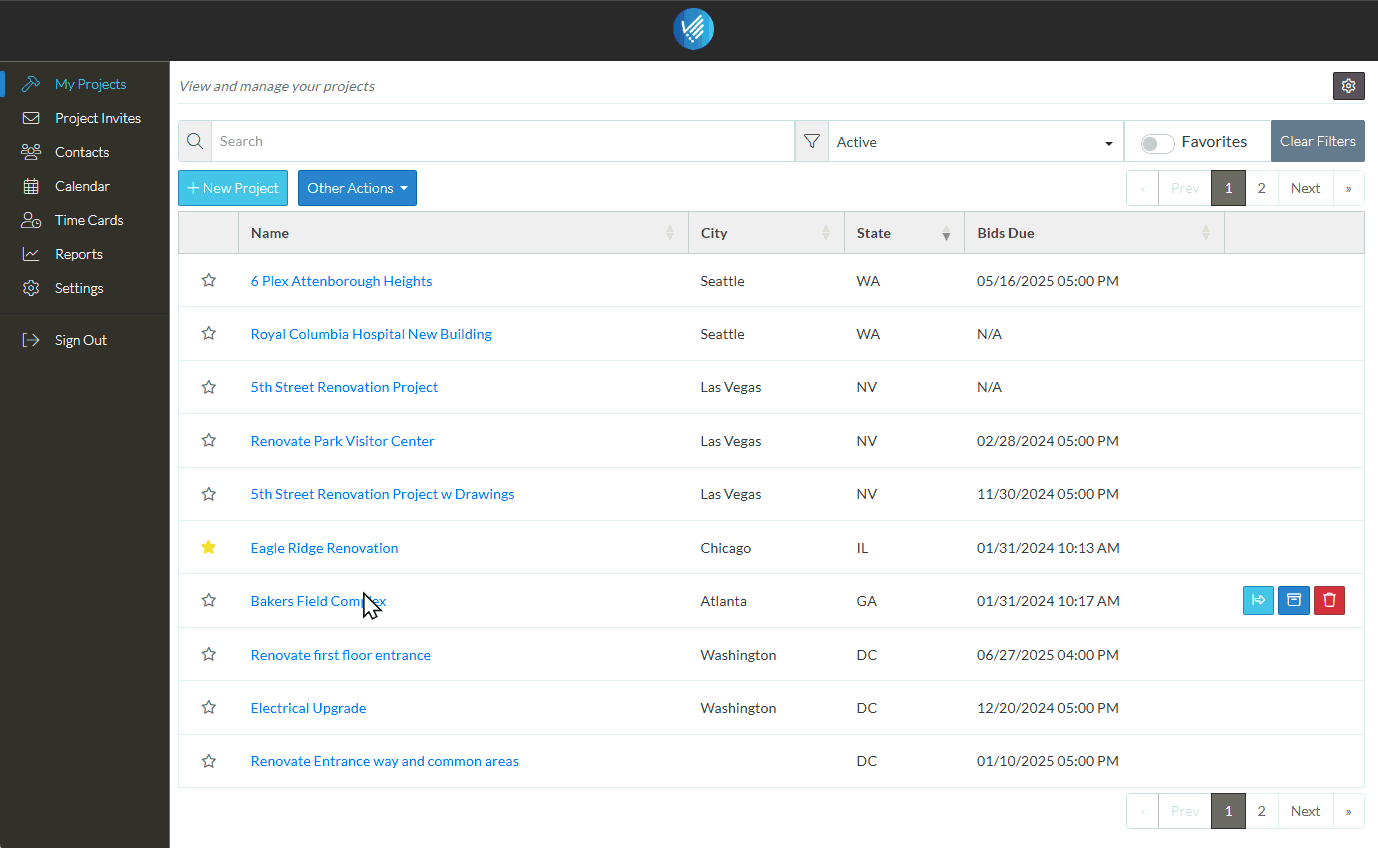The image size is (1378, 848).
Task: Click the logo icon in the header
Action: point(693,29)
